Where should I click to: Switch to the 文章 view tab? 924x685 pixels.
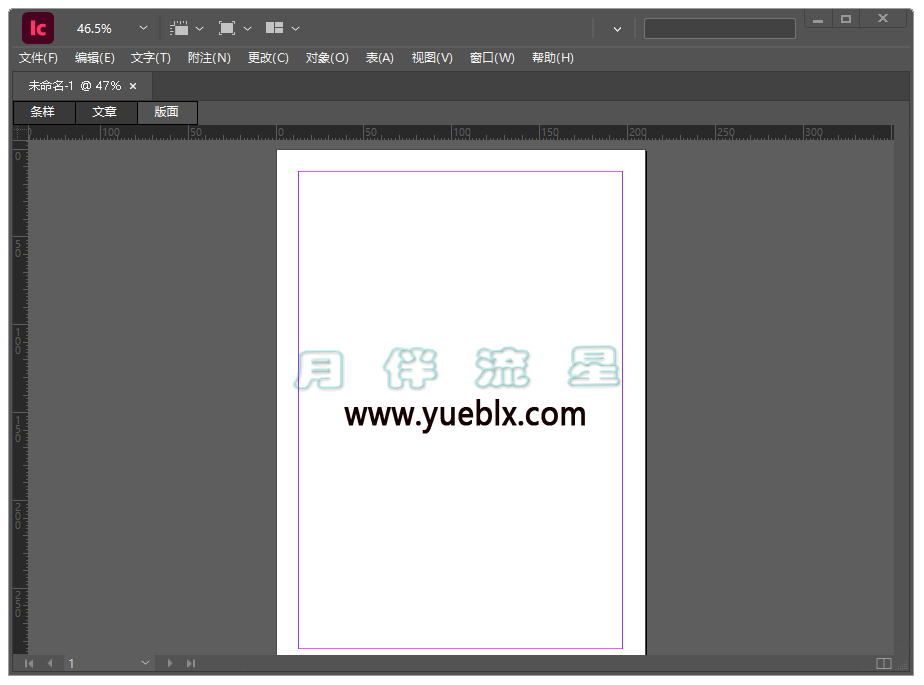tap(105, 112)
